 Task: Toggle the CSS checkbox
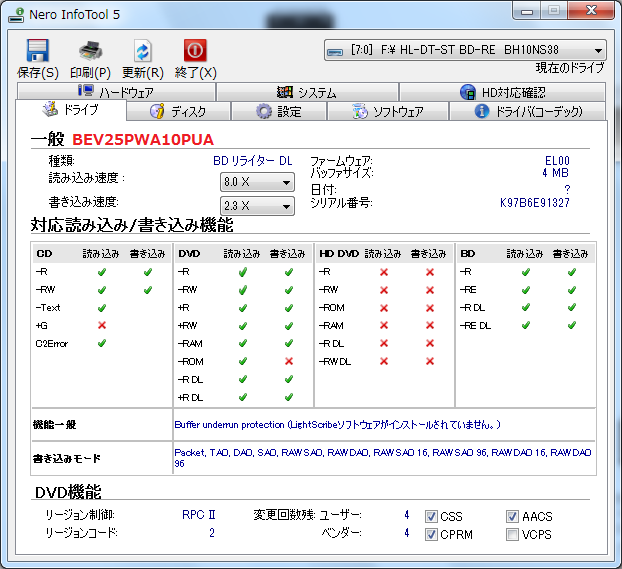tap(431, 517)
